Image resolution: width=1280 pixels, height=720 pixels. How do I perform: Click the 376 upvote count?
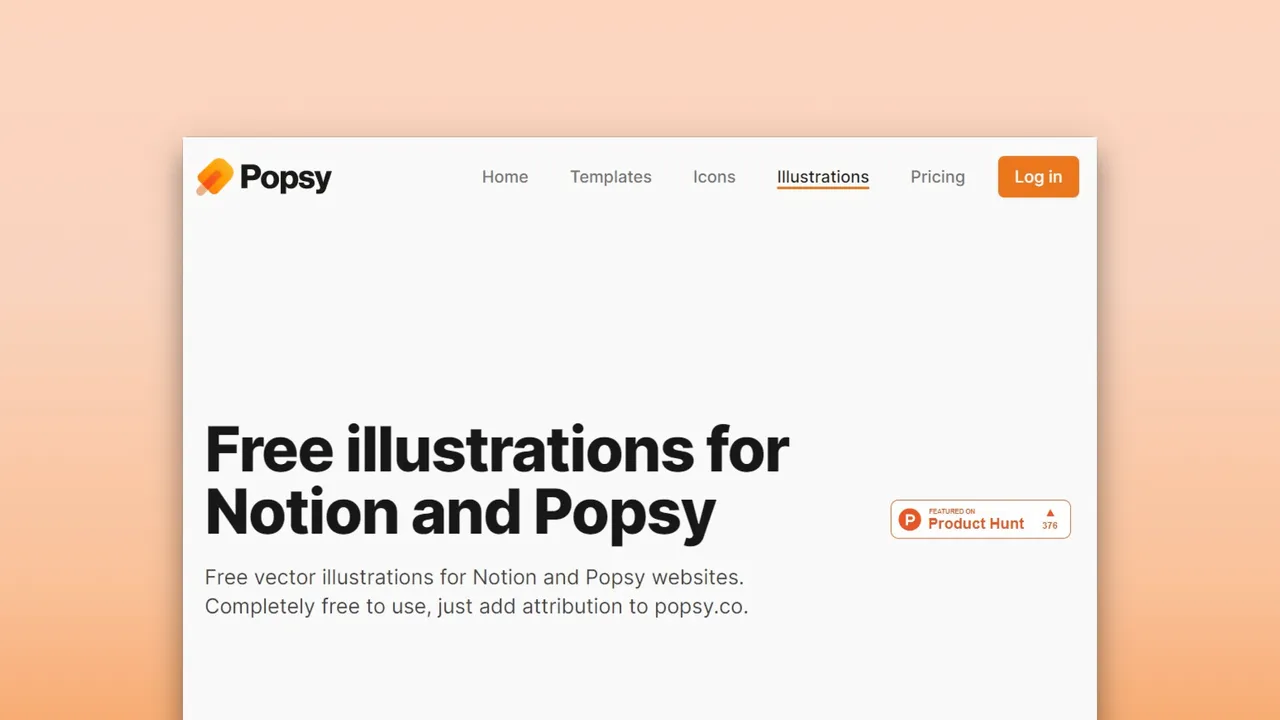(x=1050, y=526)
